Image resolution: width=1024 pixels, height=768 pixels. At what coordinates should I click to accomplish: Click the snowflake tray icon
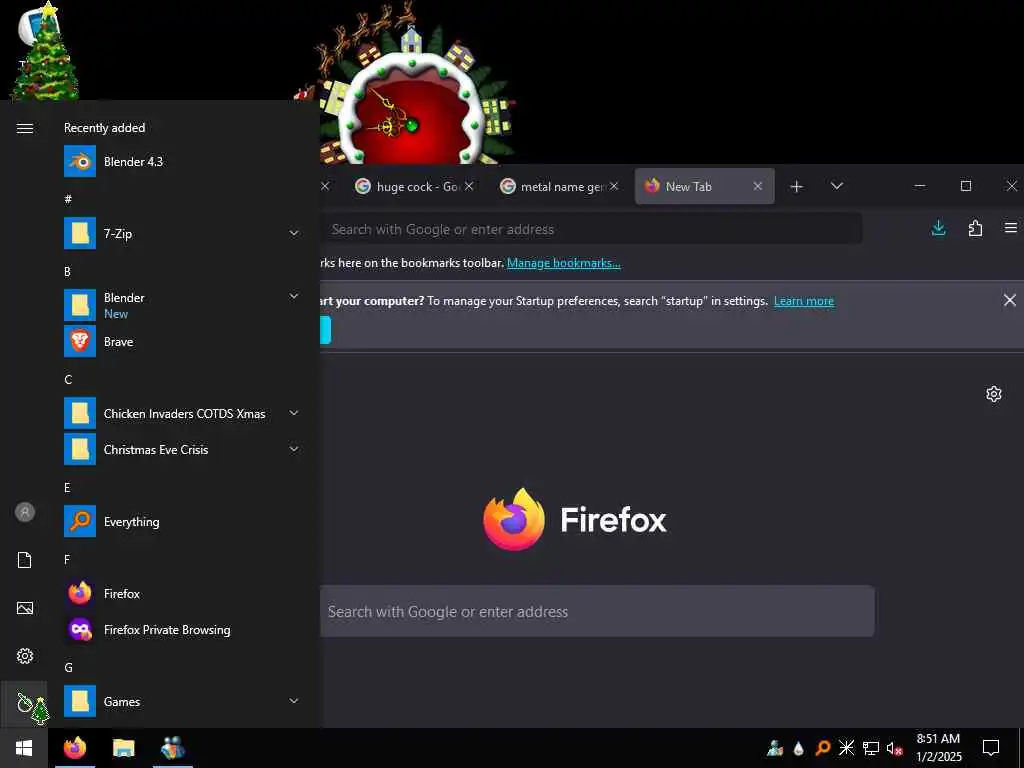(846, 748)
